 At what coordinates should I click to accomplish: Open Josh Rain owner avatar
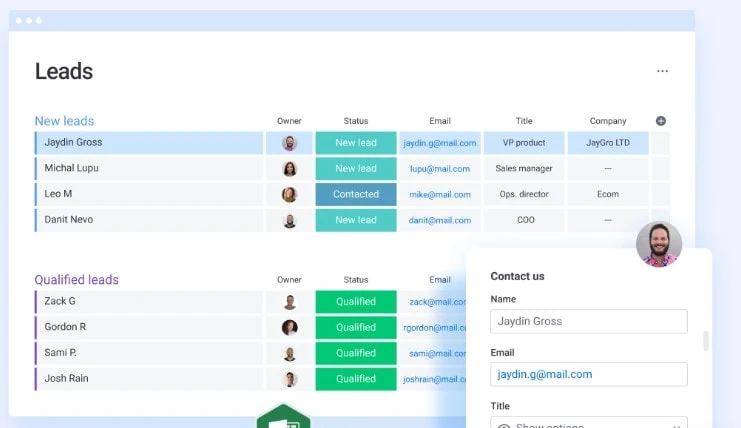289,379
